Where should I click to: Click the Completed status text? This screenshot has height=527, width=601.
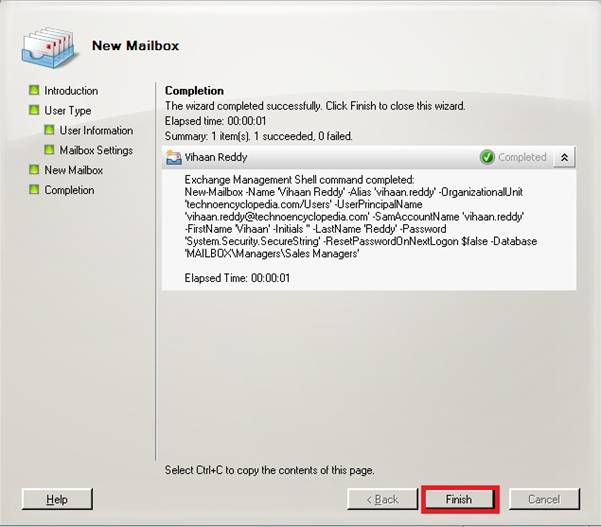(522, 157)
